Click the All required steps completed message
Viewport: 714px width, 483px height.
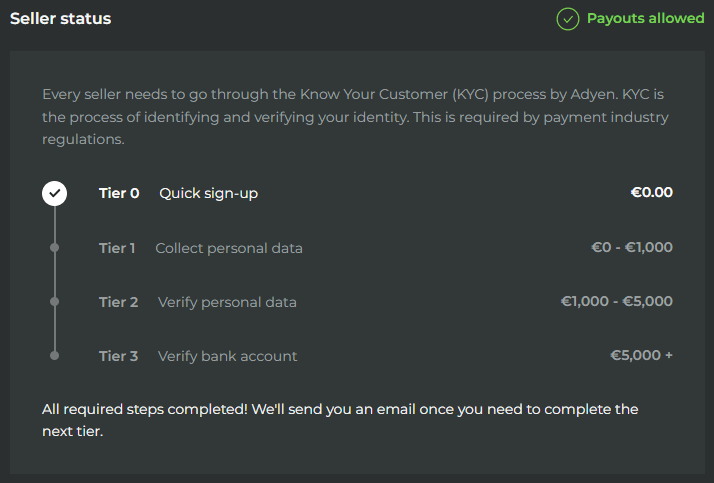click(x=340, y=420)
